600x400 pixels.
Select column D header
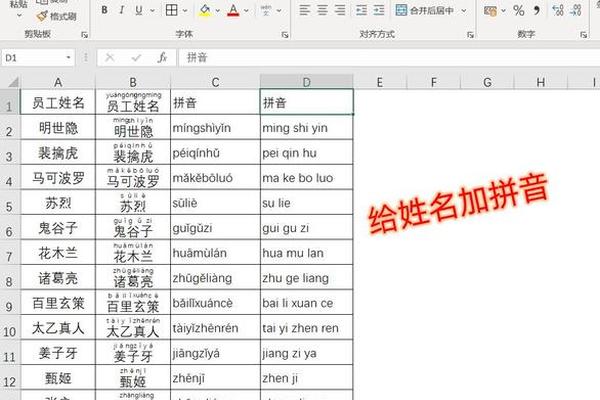(307, 82)
